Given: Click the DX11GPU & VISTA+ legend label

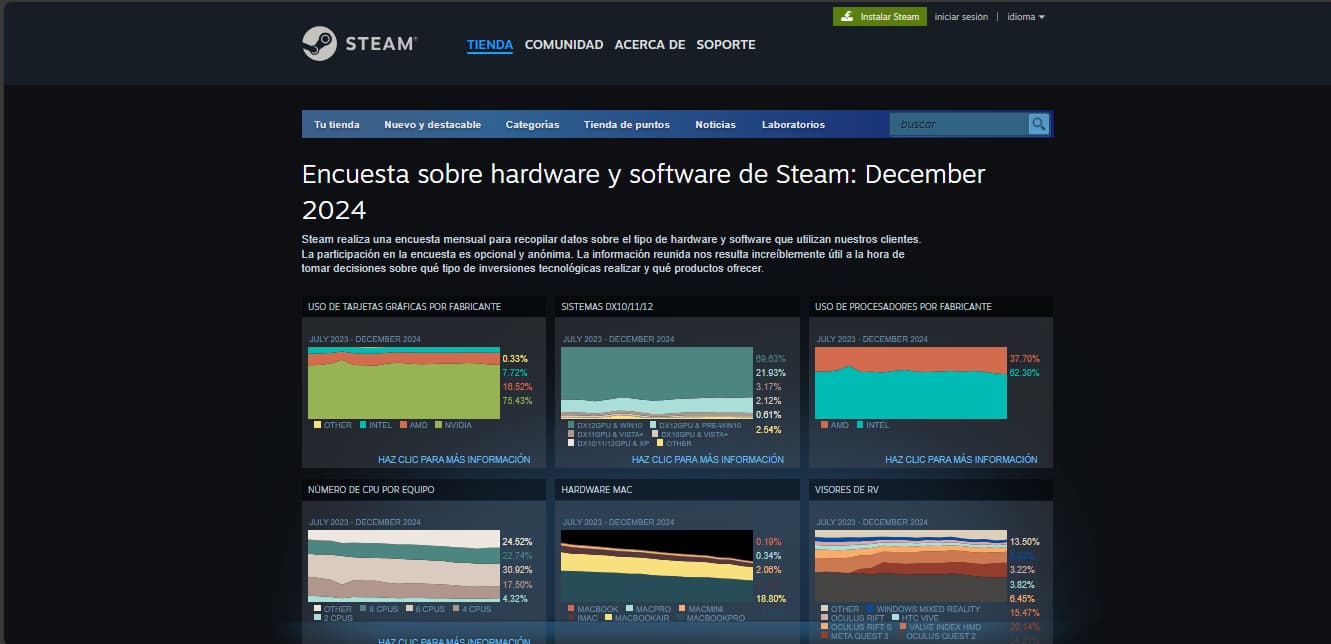Looking at the screenshot, I should point(612,434).
